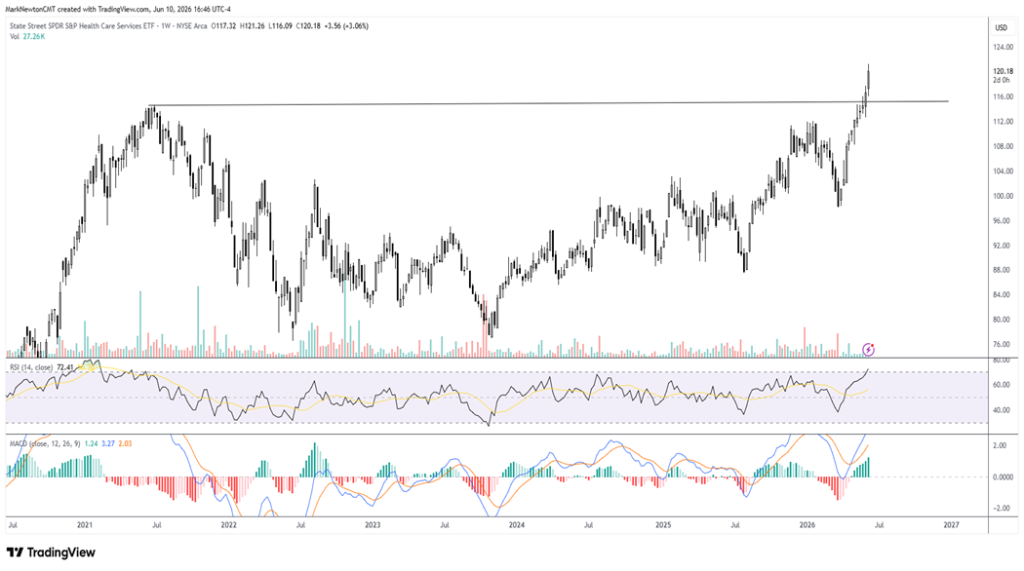Image resolution: width=1024 pixels, height=571 pixels.
Task: Select the RSI (14, close) indicator label
Action: click(31, 368)
